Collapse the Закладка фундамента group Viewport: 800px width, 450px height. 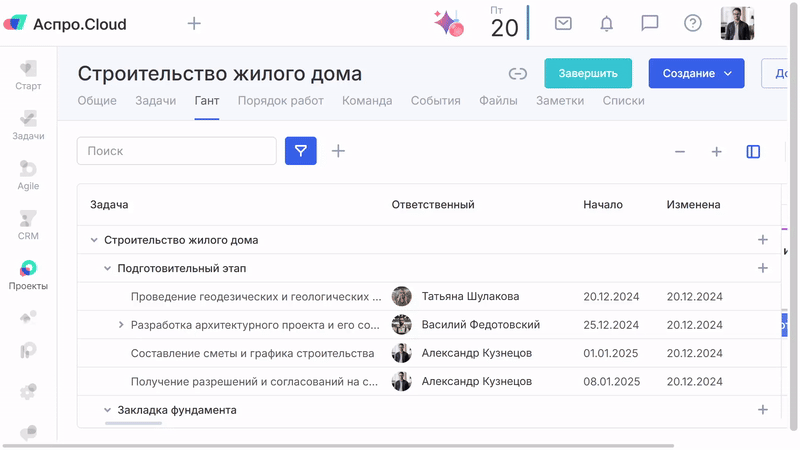pyautogui.click(x=108, y=410)
